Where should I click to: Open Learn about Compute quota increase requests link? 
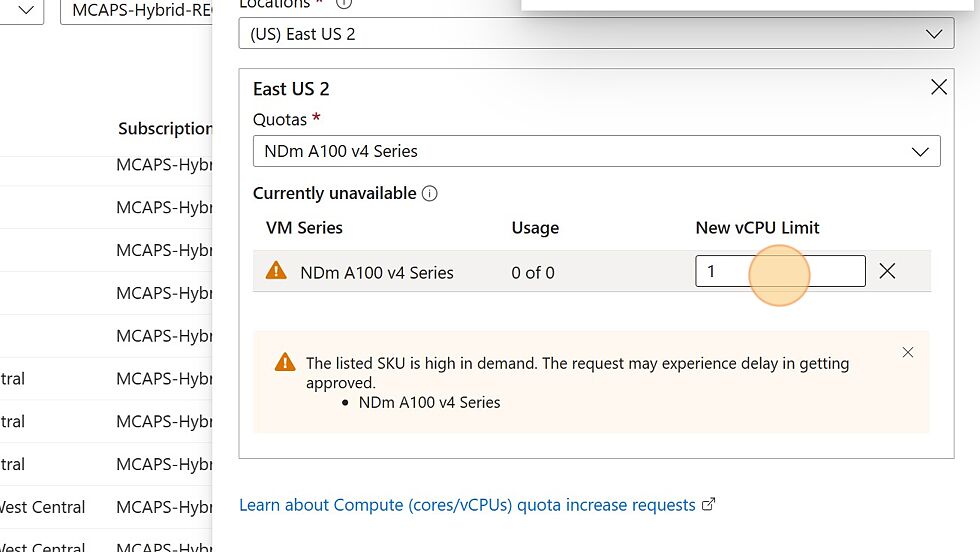pos(467,504)
